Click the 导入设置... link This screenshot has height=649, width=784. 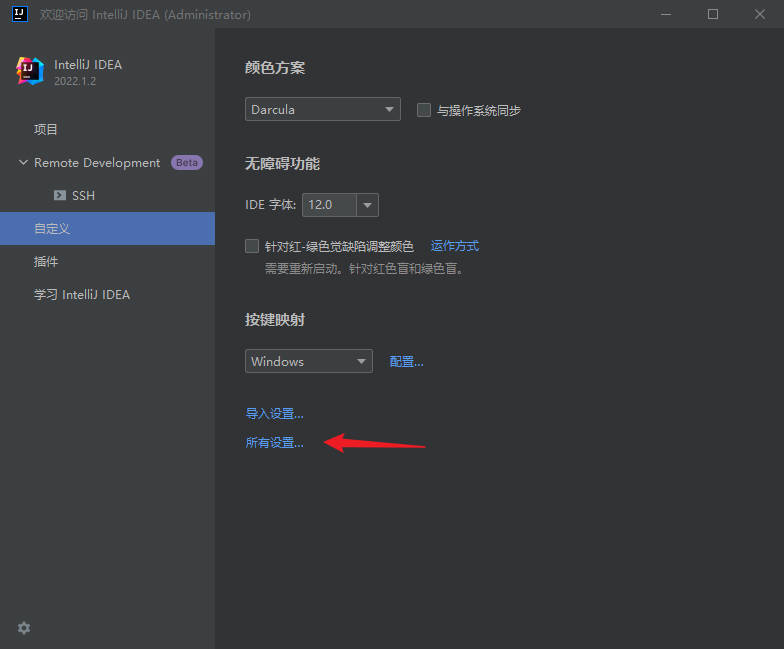coord(274,414)
